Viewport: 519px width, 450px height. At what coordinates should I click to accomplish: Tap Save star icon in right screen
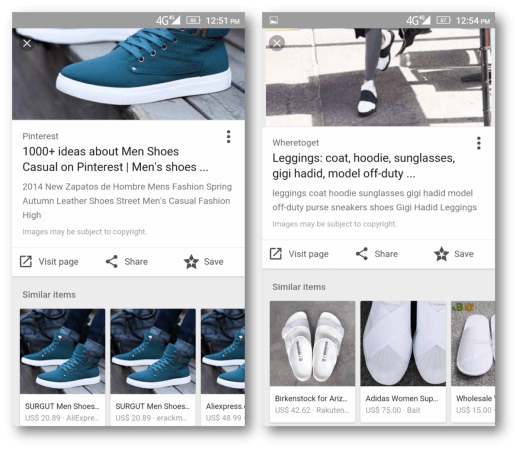point(441,254)
